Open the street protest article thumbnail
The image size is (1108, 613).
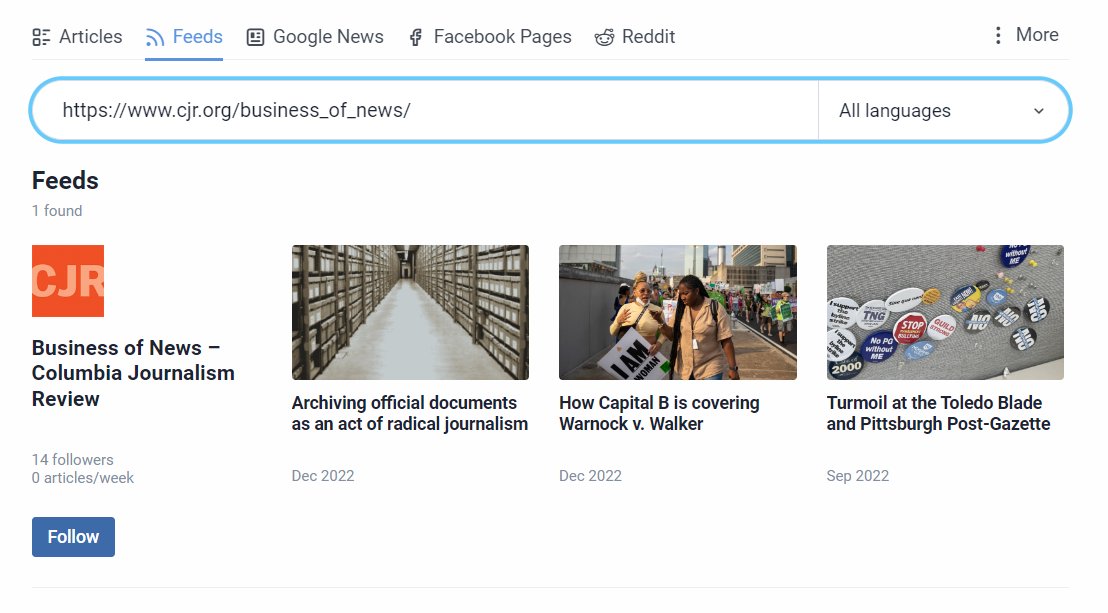click(x=678, y=313)
